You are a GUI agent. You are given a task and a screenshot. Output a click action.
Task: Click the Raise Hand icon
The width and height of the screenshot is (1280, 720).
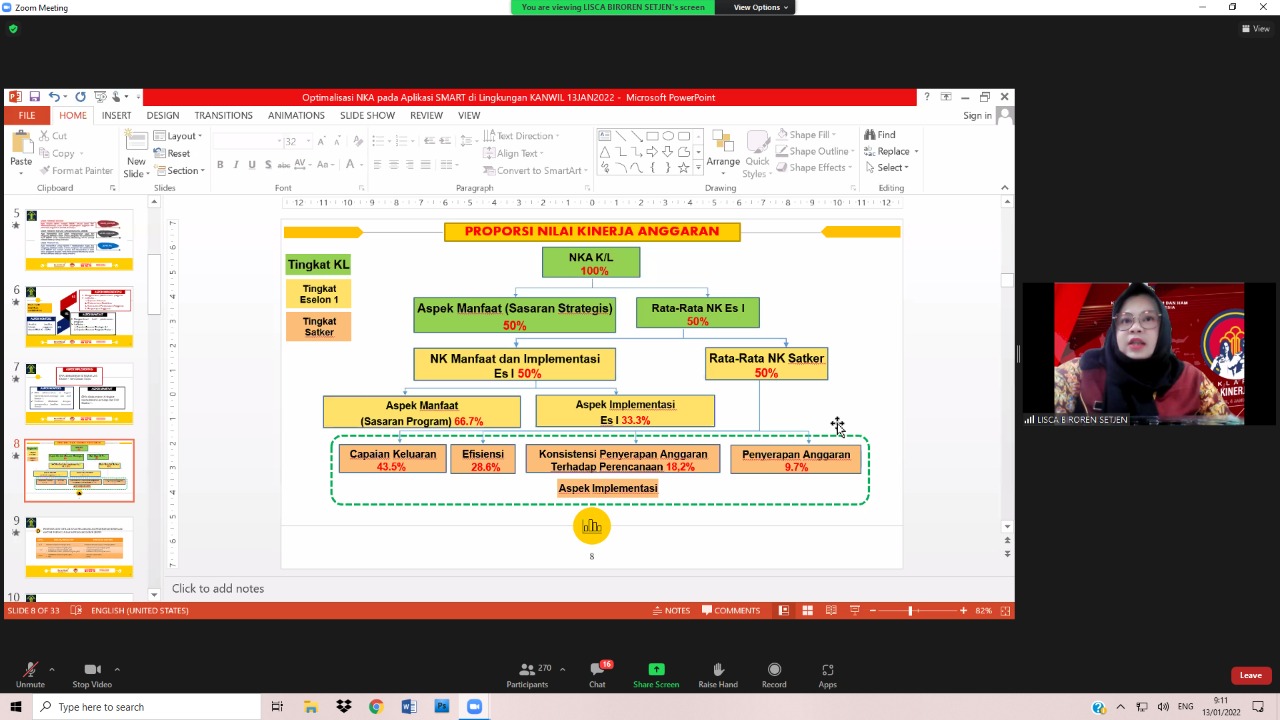(717, 670)
